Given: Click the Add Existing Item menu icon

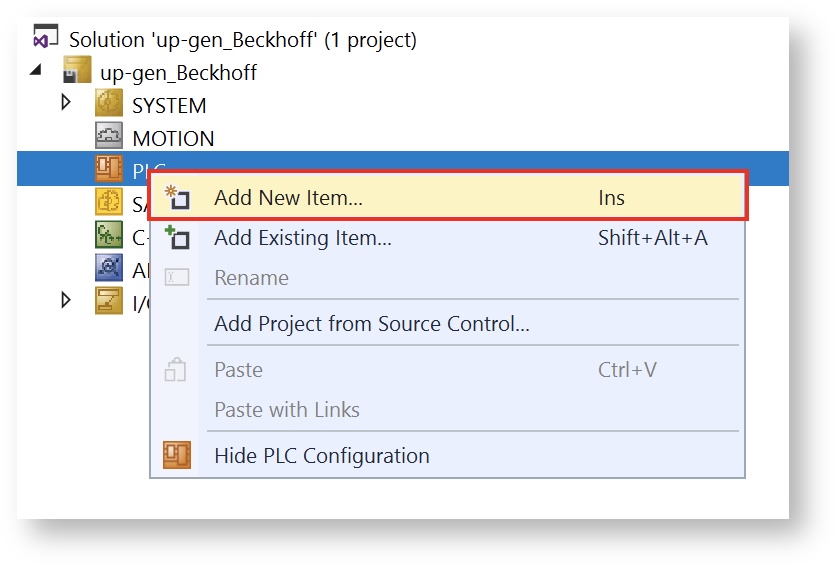Looking at the screenshot, I should point(177,237).
